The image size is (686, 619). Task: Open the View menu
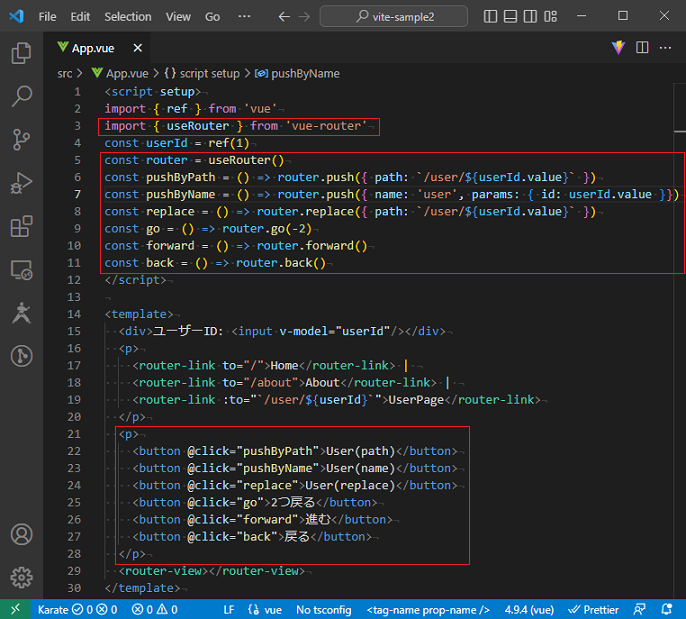click(x=178, y=17)
